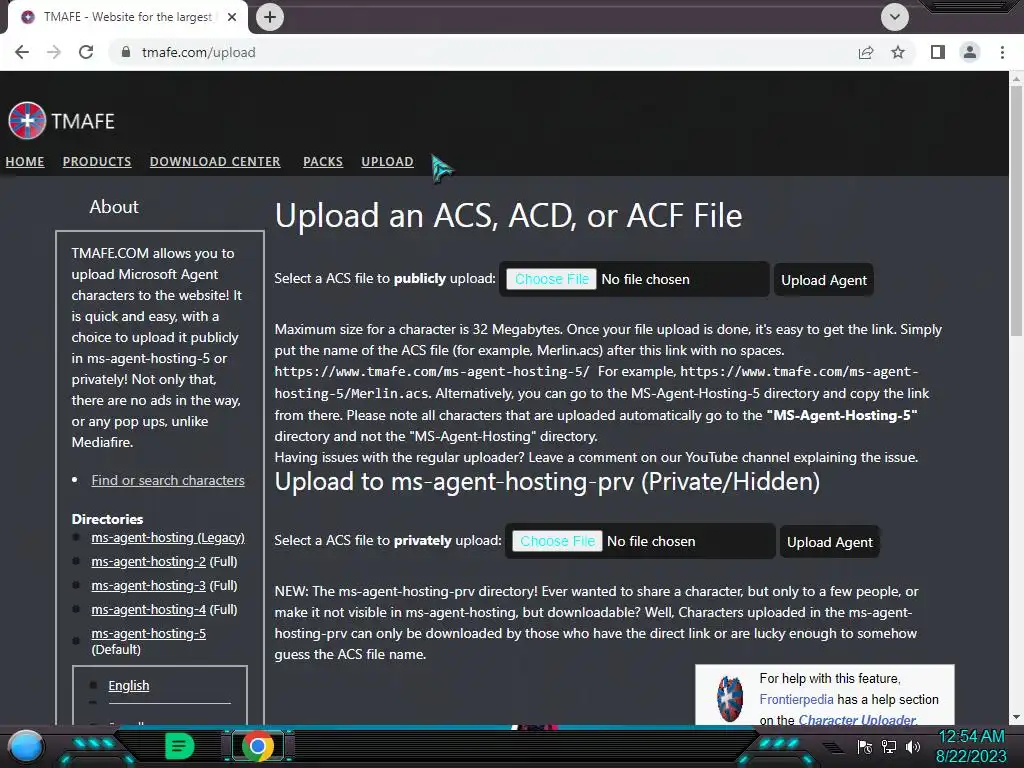The image size is (1024, 768).
Task: Click Choose File for private upload
Action: coord(557,541)
